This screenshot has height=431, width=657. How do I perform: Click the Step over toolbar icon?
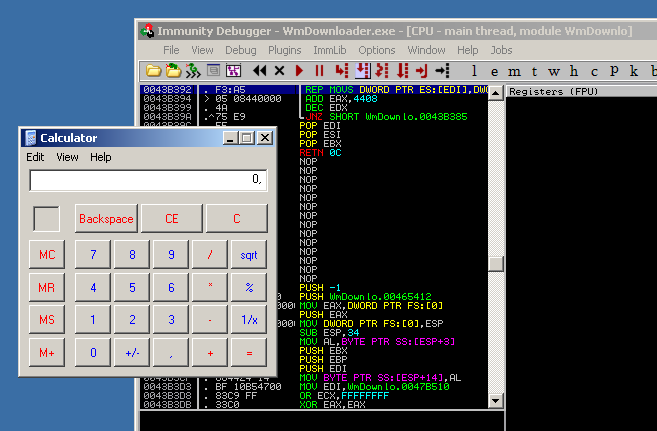pos(362,71)
